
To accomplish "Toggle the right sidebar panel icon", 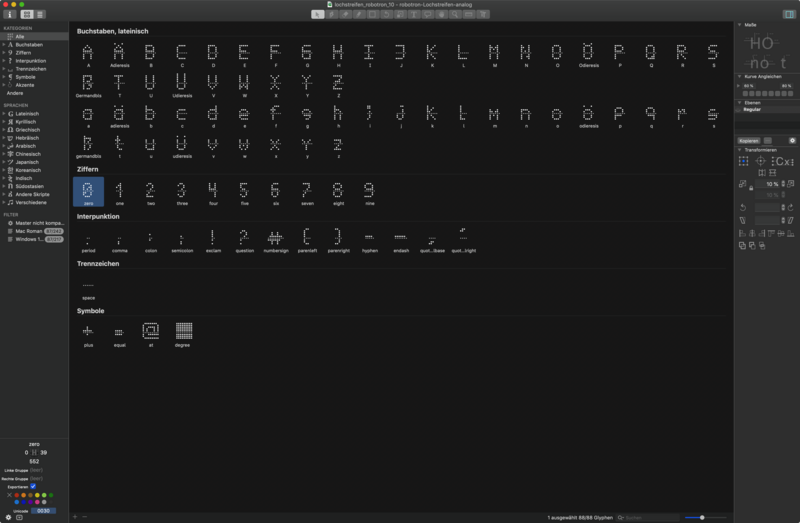I will coord(788,15).
